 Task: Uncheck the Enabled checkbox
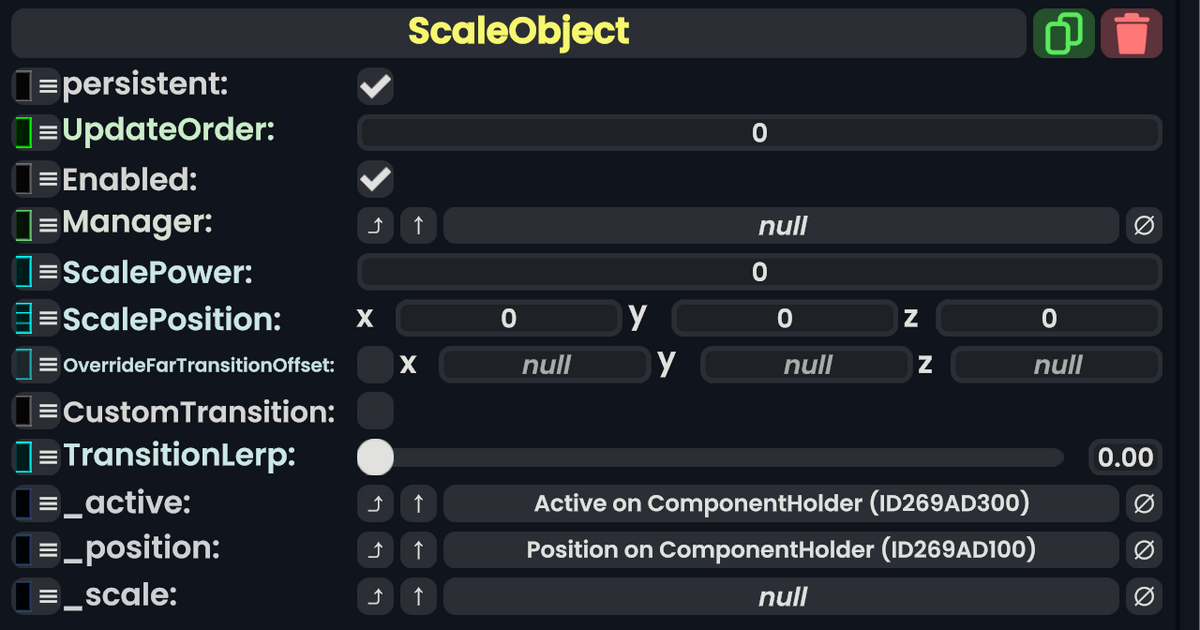click(x=374, y=179)
